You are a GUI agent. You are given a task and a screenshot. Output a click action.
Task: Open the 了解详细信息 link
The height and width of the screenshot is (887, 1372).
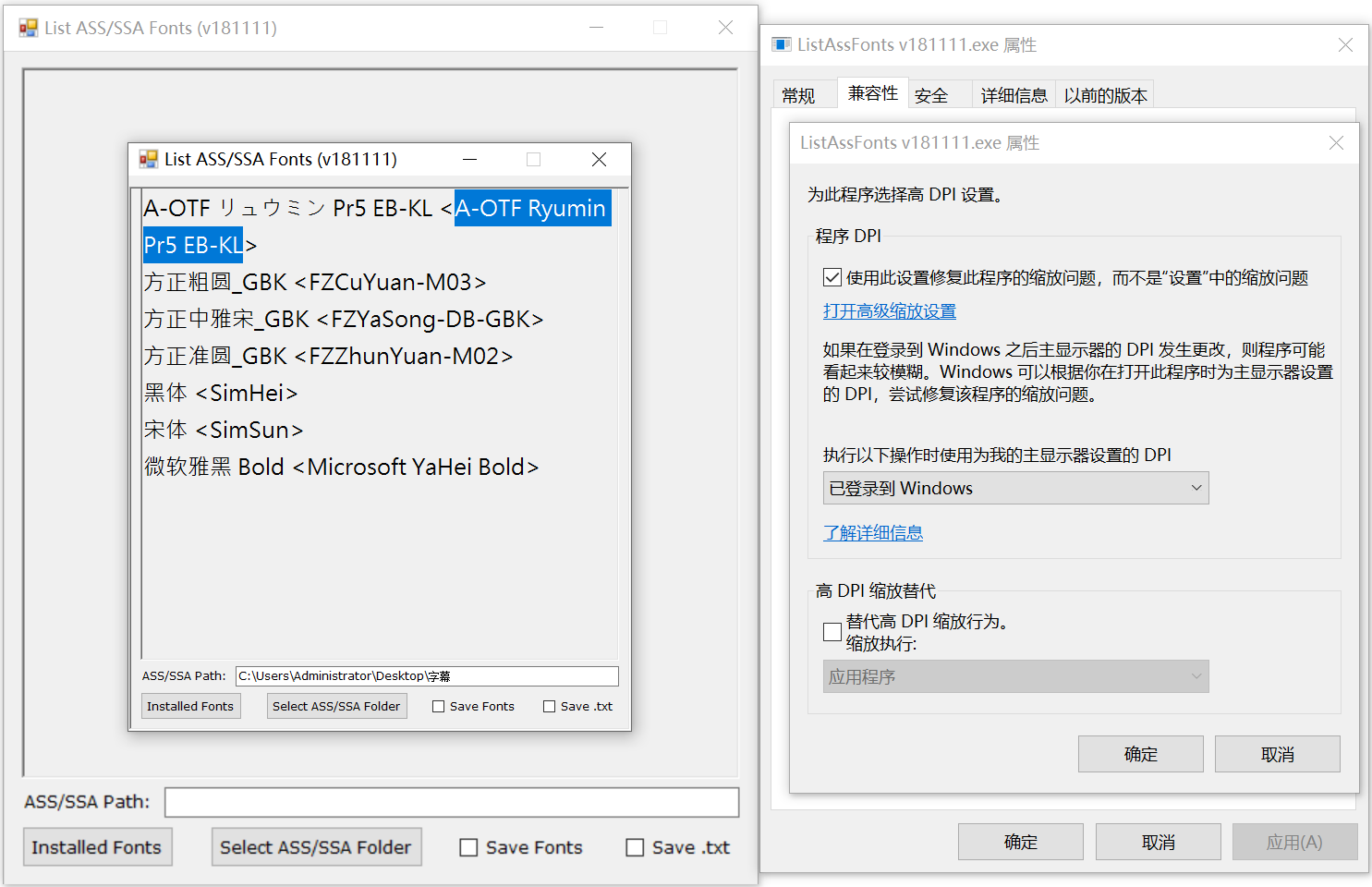(x=872, y=533)
